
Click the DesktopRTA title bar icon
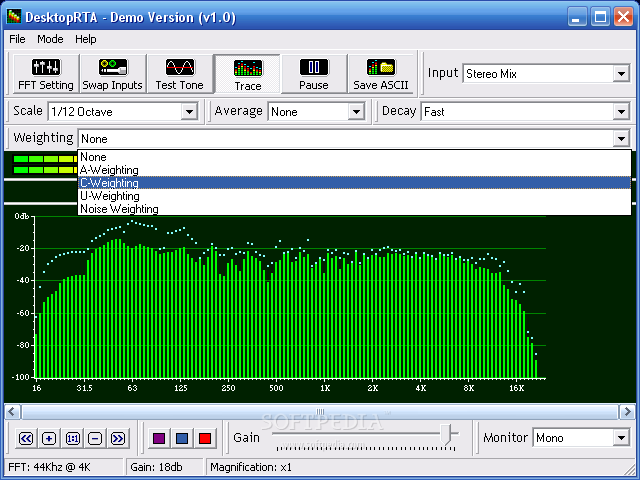pyautogui.click(x=14, y=17)
